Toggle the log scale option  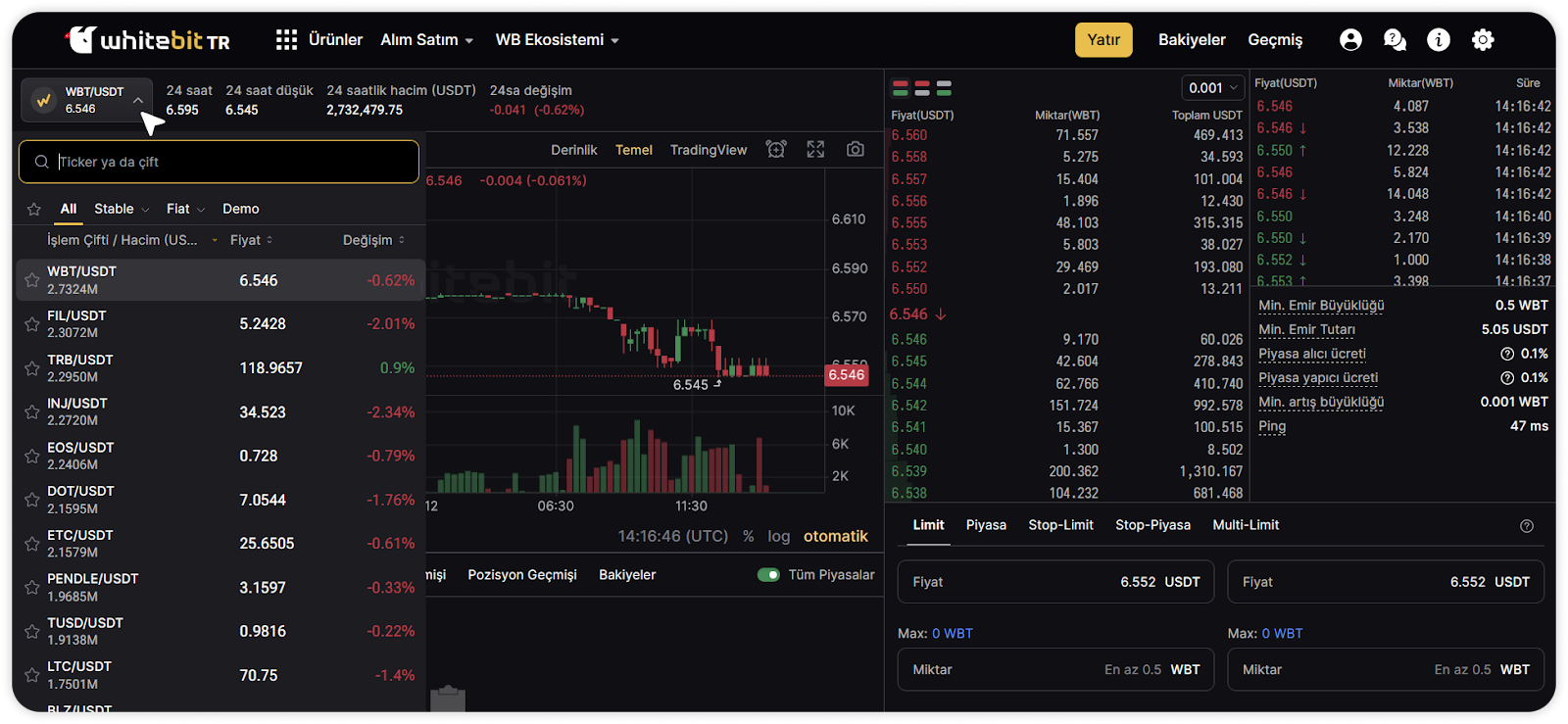pos(779,537)
